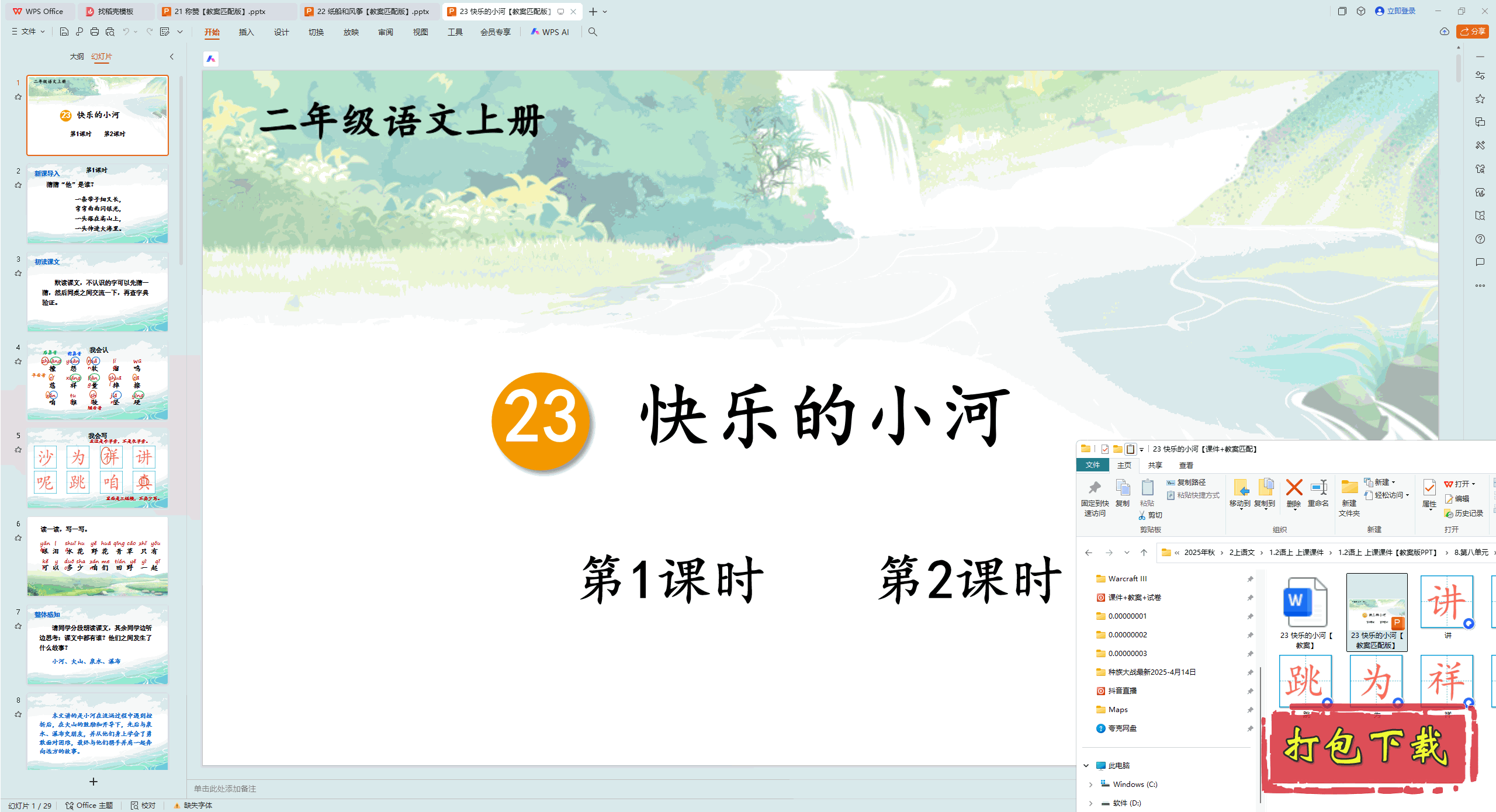
Task: Collapse the slide thumbnail panel chevron
Action: (172, 57)
